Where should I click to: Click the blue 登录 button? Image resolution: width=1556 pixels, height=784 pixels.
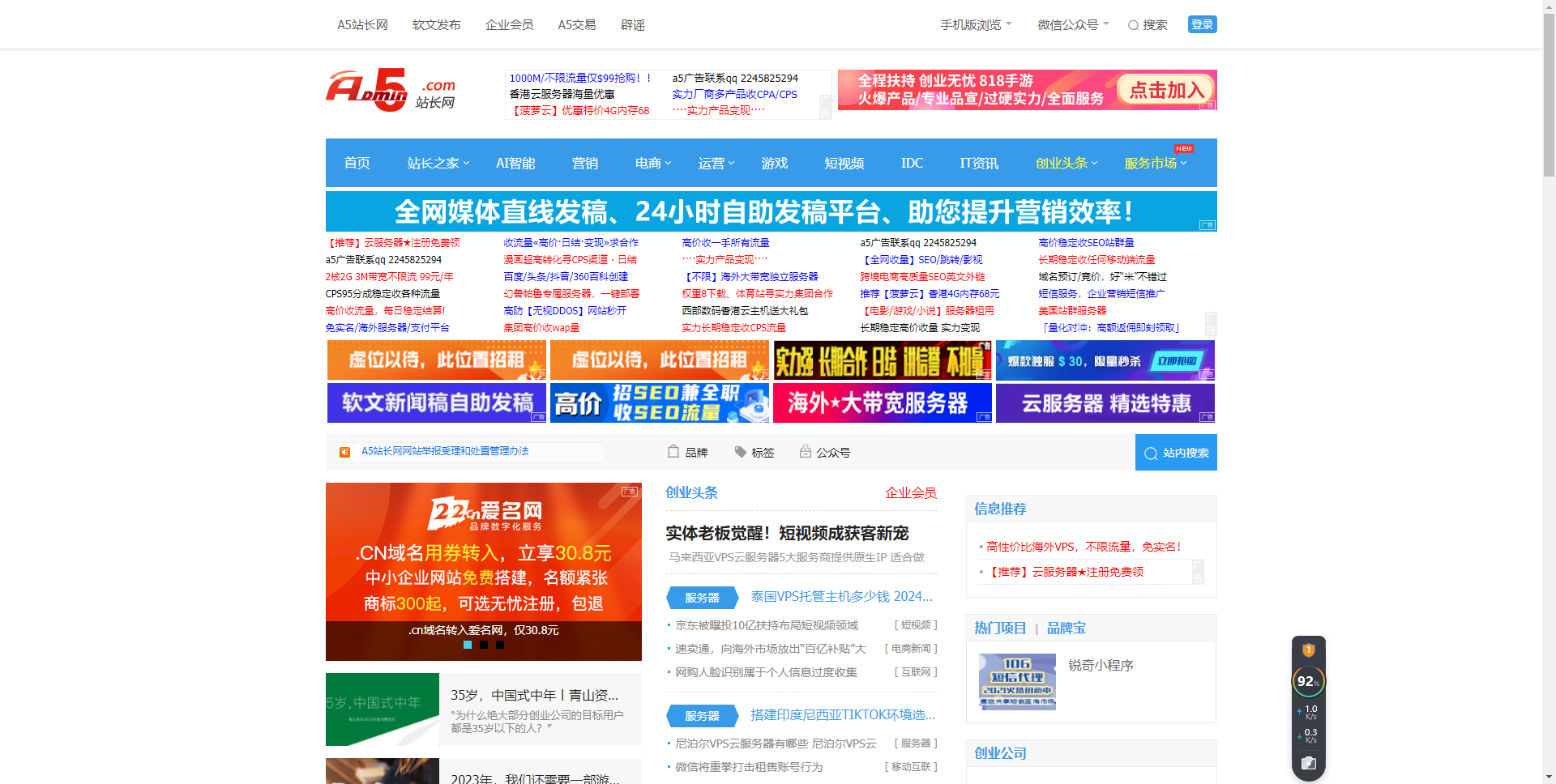[1202, 24]
